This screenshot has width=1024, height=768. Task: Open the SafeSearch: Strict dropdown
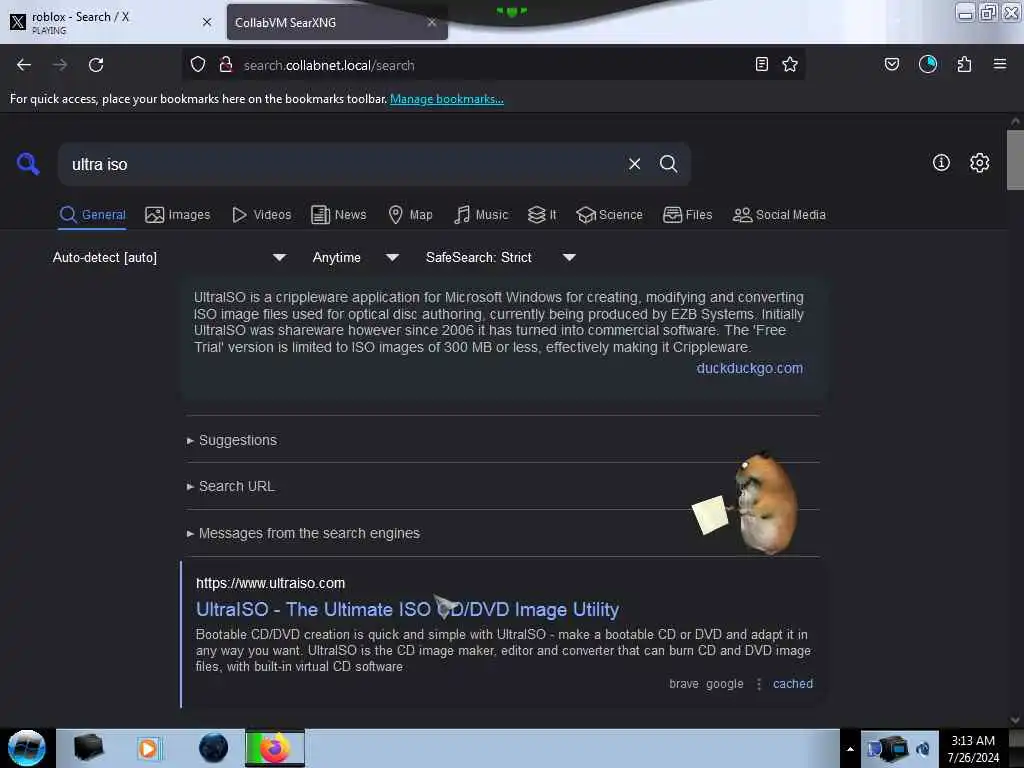500,257
